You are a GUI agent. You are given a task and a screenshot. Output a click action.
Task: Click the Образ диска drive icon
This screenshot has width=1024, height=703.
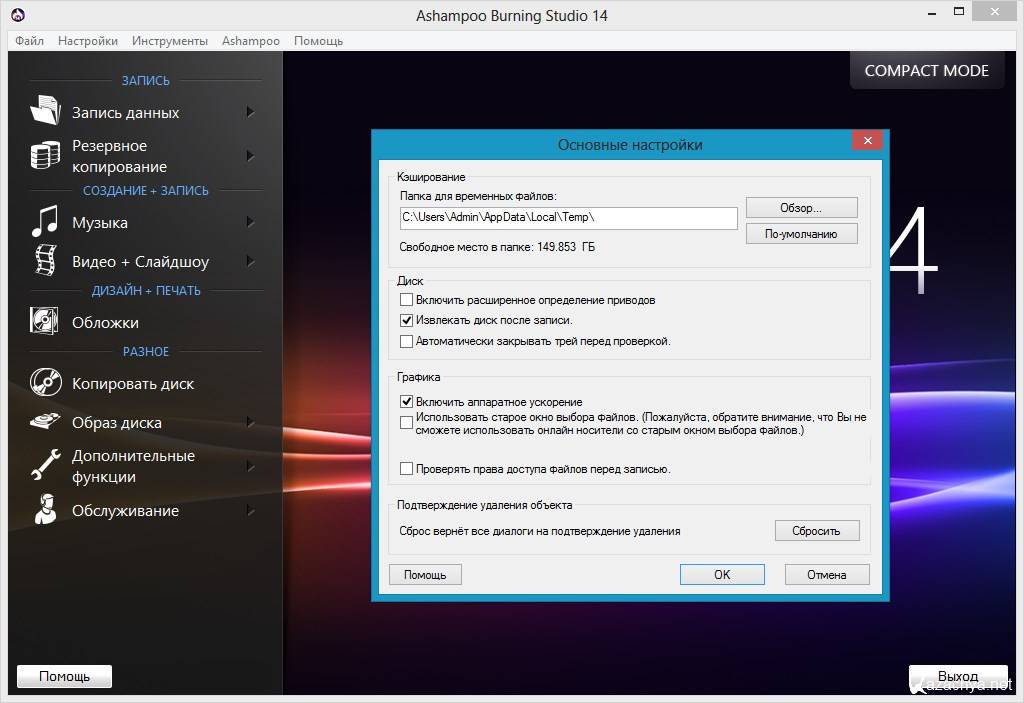pos(45,422)
